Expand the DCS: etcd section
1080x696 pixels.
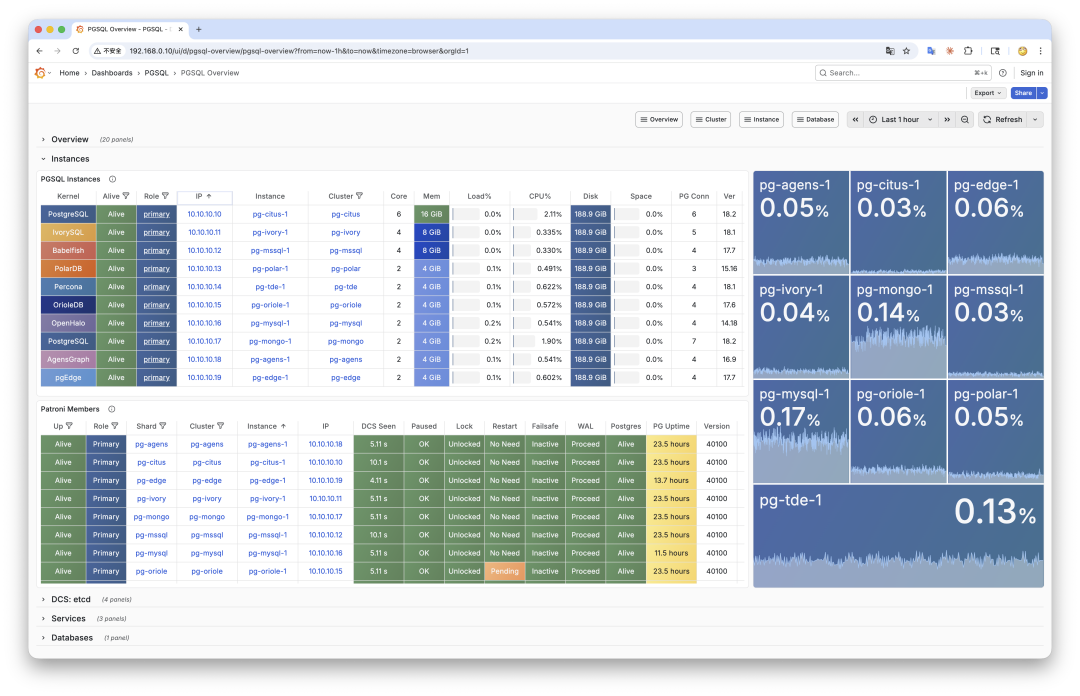(x=70, y=600)
